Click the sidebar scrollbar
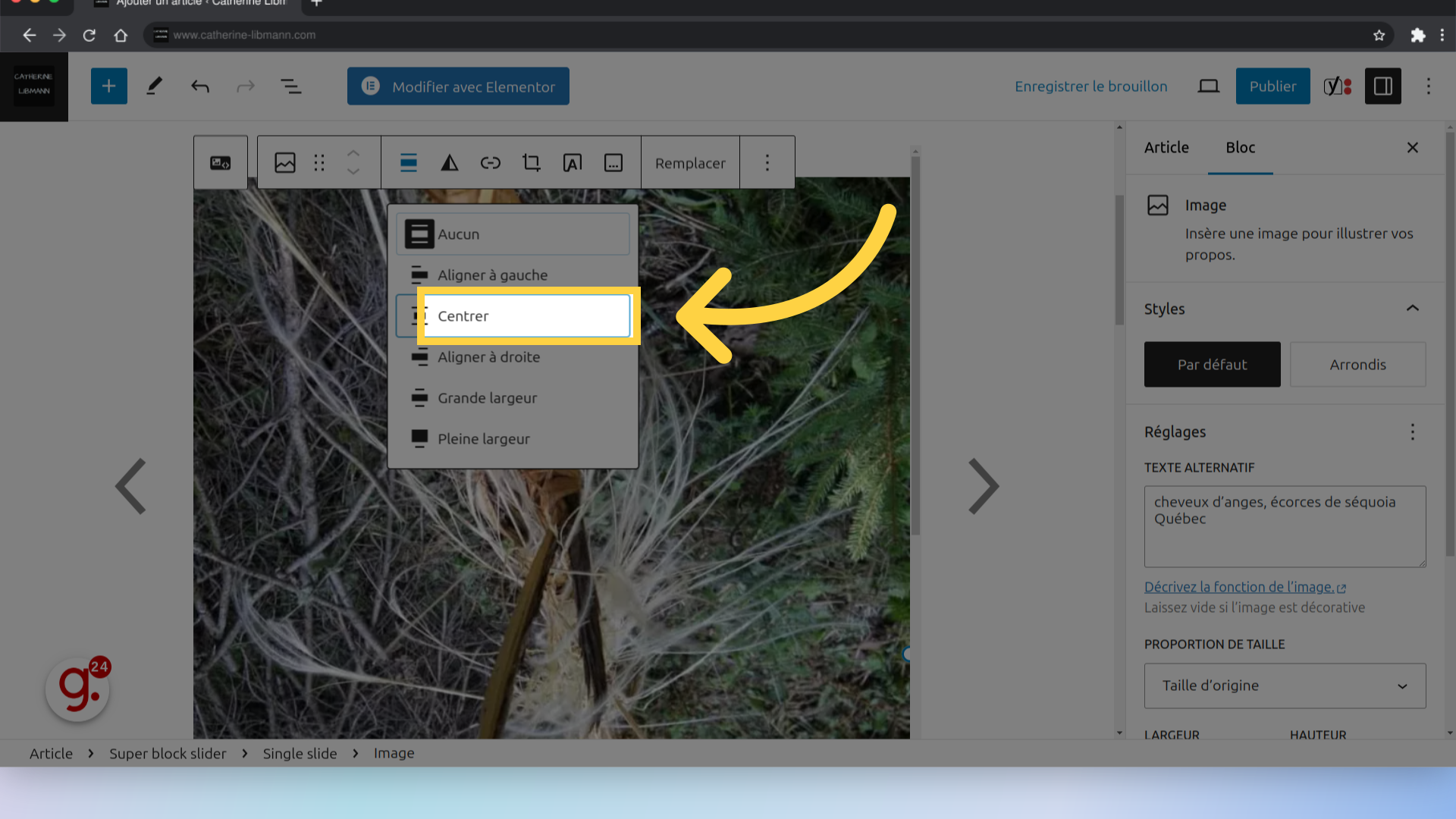 click(1450, 345)
